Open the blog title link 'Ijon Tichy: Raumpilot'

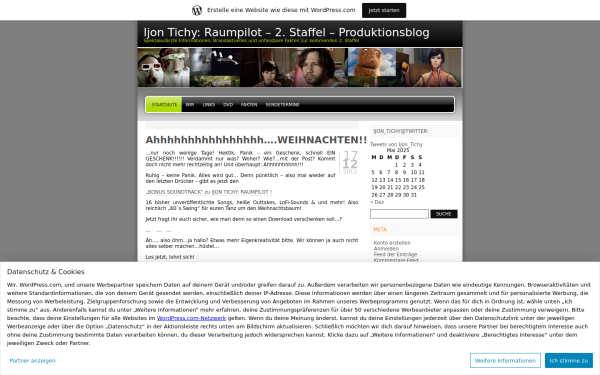pyautogui.click(x=287, y=33)
